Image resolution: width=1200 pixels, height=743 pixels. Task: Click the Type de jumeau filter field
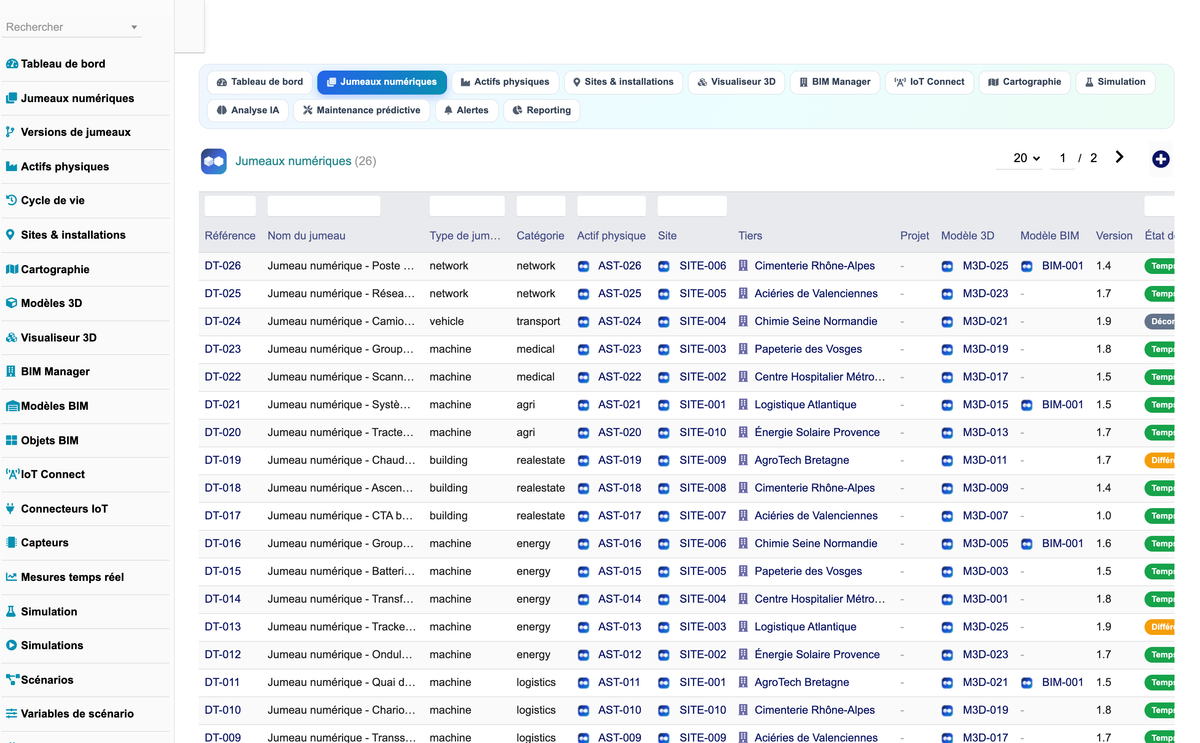pyautogui.click(x=467, y=206)
